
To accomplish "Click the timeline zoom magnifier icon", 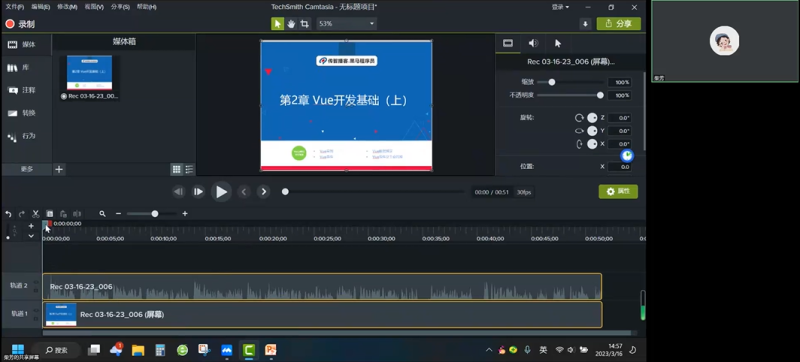I will [x=103, y=214].
